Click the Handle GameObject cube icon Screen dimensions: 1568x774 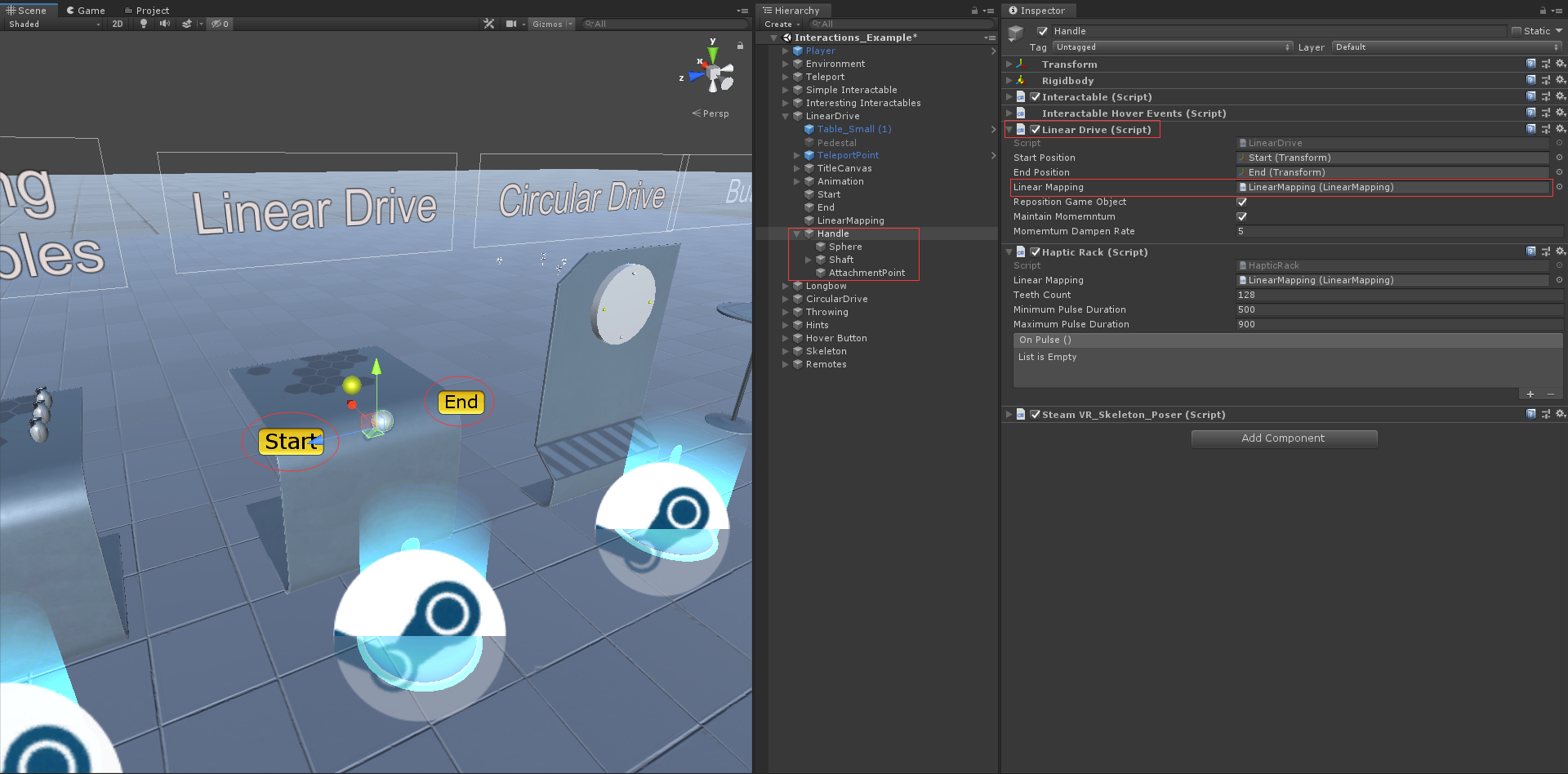tap(1016, 33)
